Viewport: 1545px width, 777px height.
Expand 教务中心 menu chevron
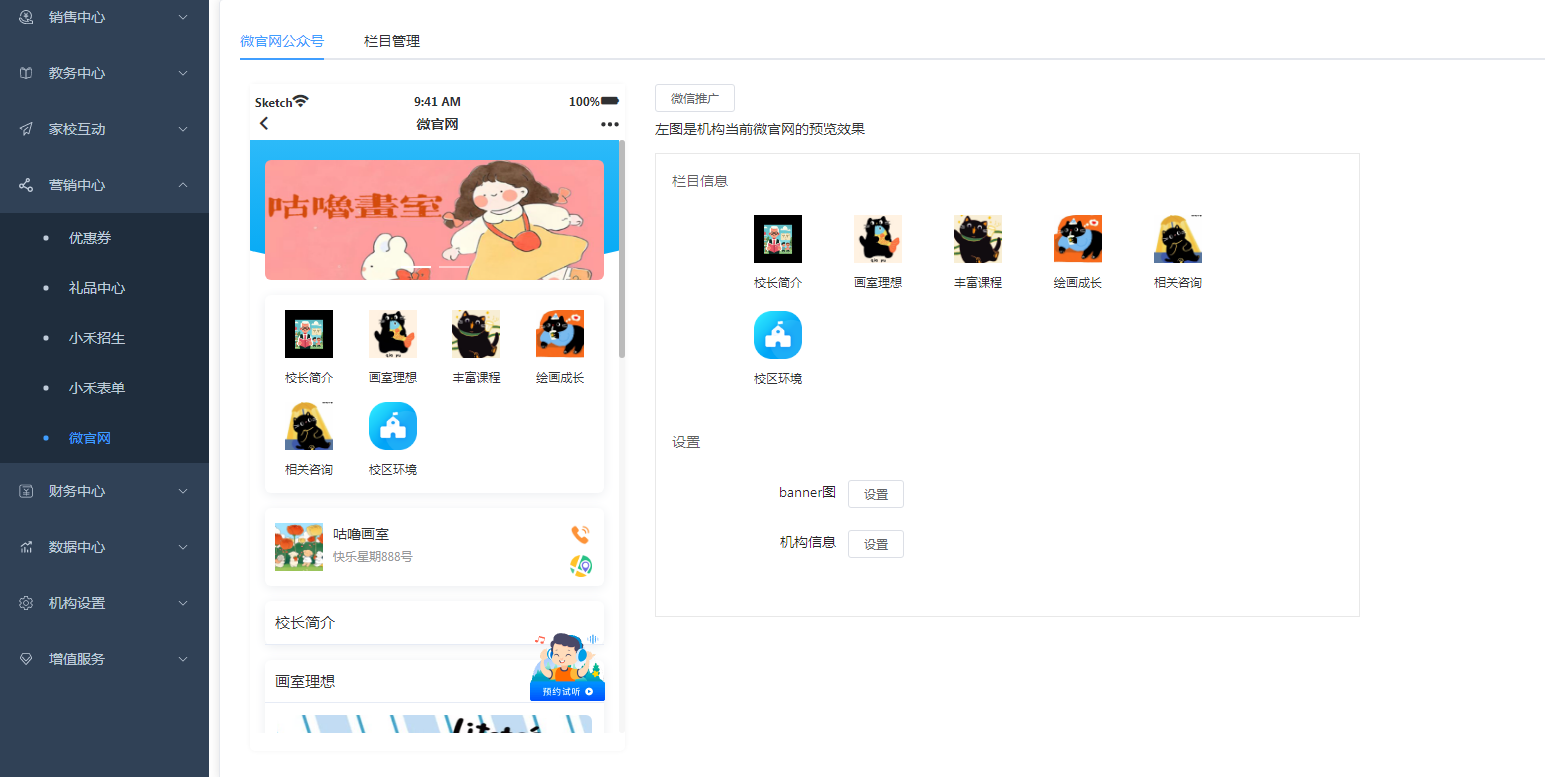coord(183,73)
